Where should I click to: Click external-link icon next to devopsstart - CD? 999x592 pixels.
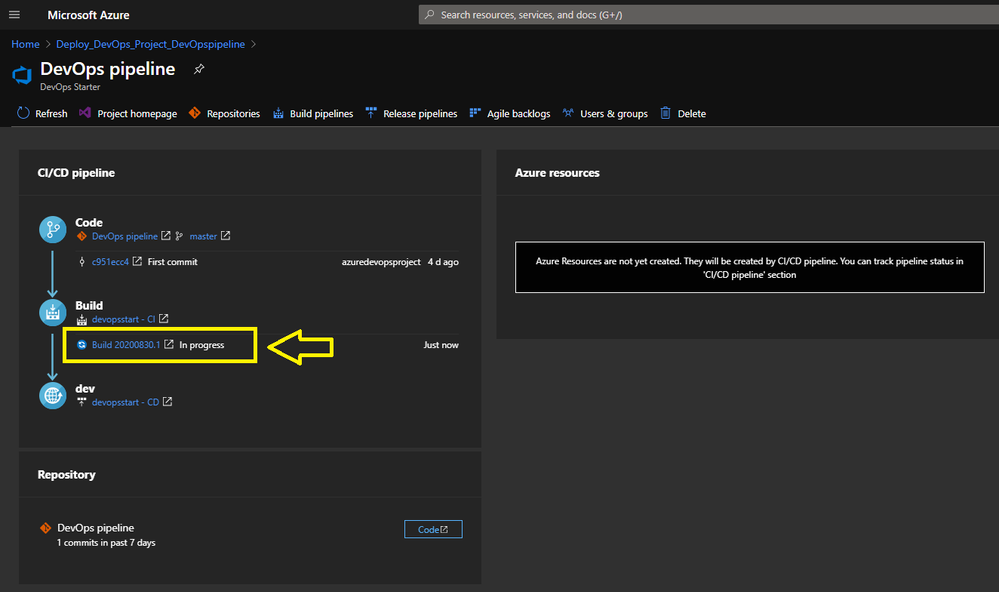pyautogui.click(x=168, y=401)
